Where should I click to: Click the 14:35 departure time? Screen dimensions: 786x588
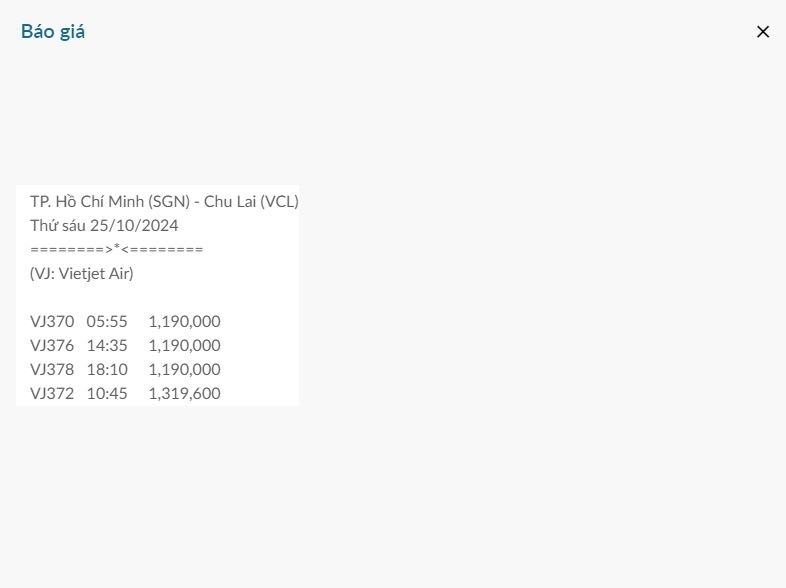[x=107, y=345]
